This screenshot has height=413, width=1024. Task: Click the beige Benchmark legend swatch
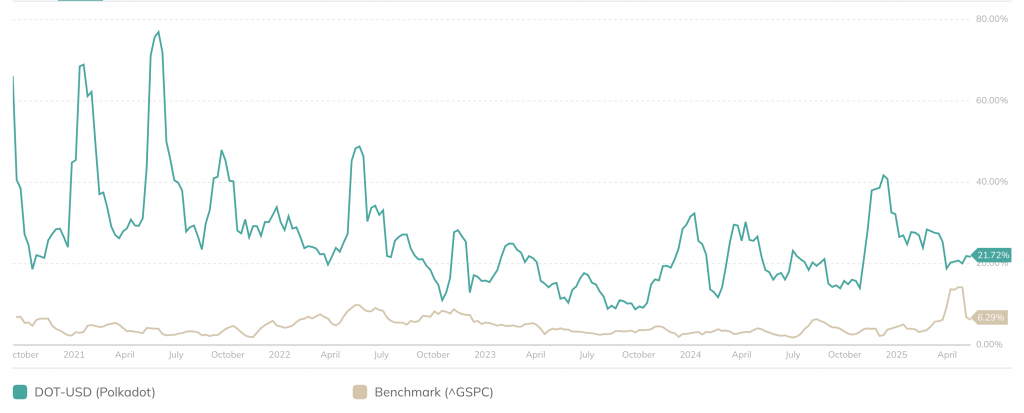click(x=360, y=391)
